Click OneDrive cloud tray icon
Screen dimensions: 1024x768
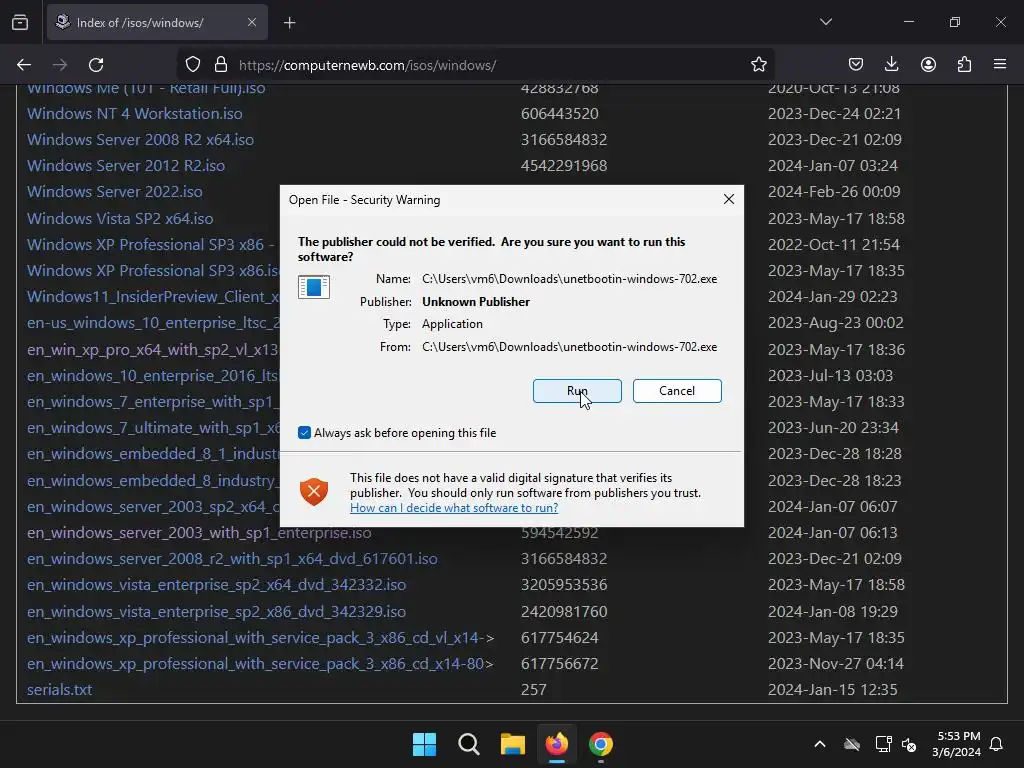(x=852, y=744)
